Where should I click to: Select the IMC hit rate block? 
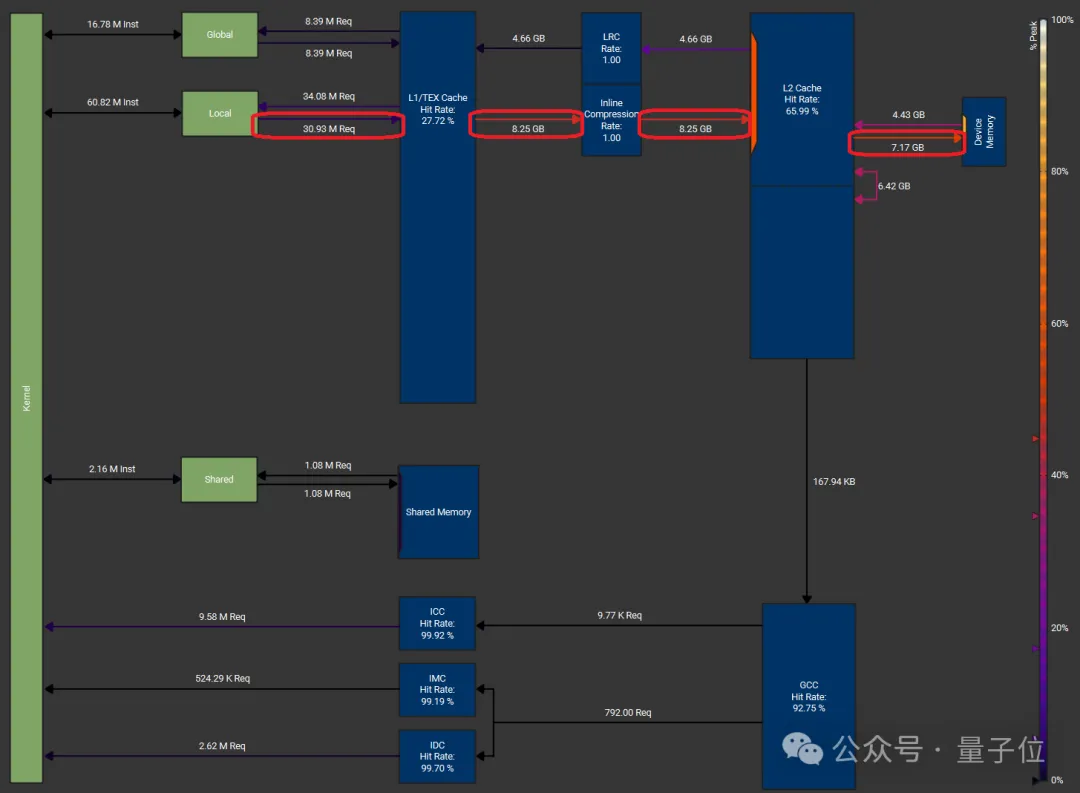437,690
